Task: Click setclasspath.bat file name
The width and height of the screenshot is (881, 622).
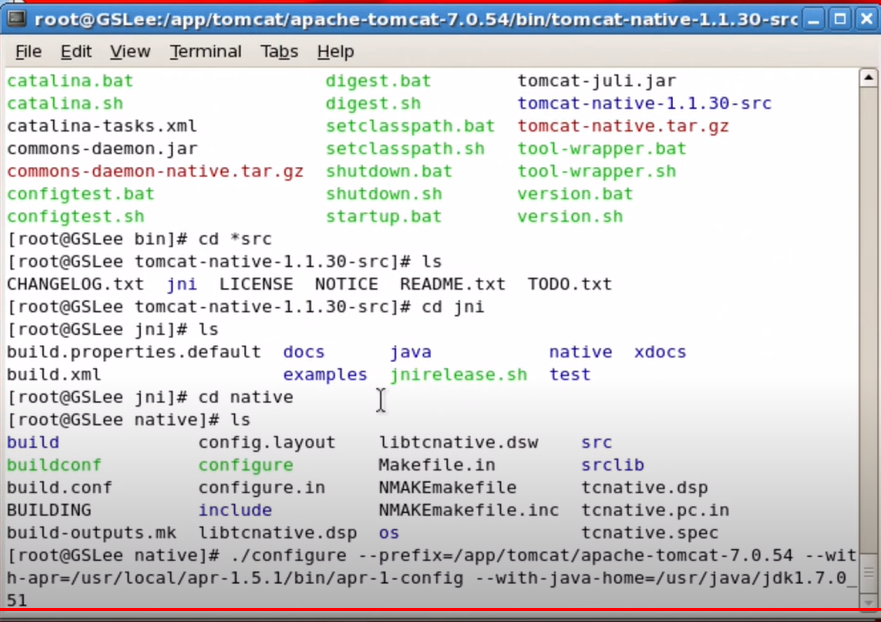Action: [x=410, y=126]
